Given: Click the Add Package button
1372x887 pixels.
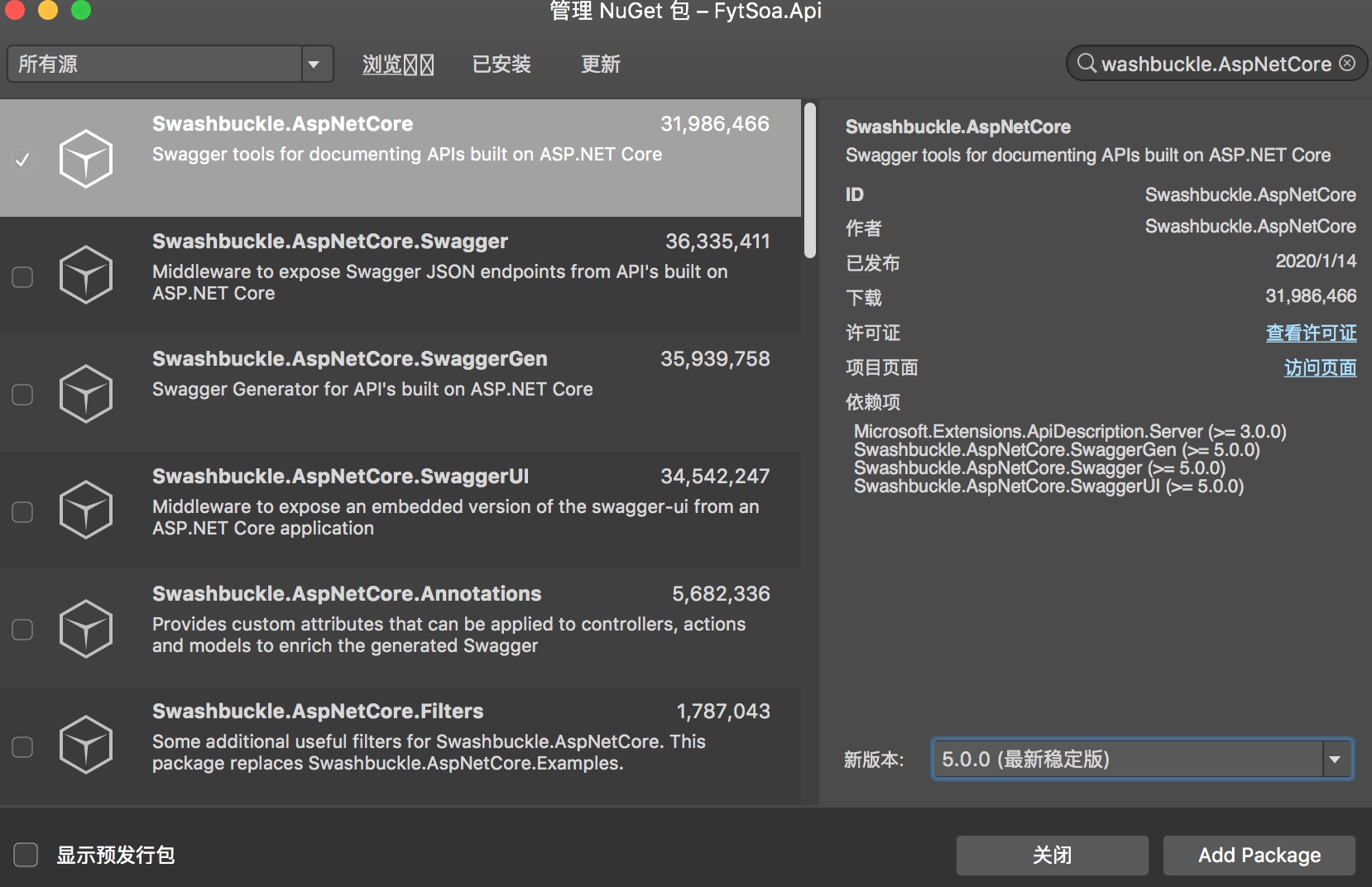Looking at the screenshot, I should 1259,856.
